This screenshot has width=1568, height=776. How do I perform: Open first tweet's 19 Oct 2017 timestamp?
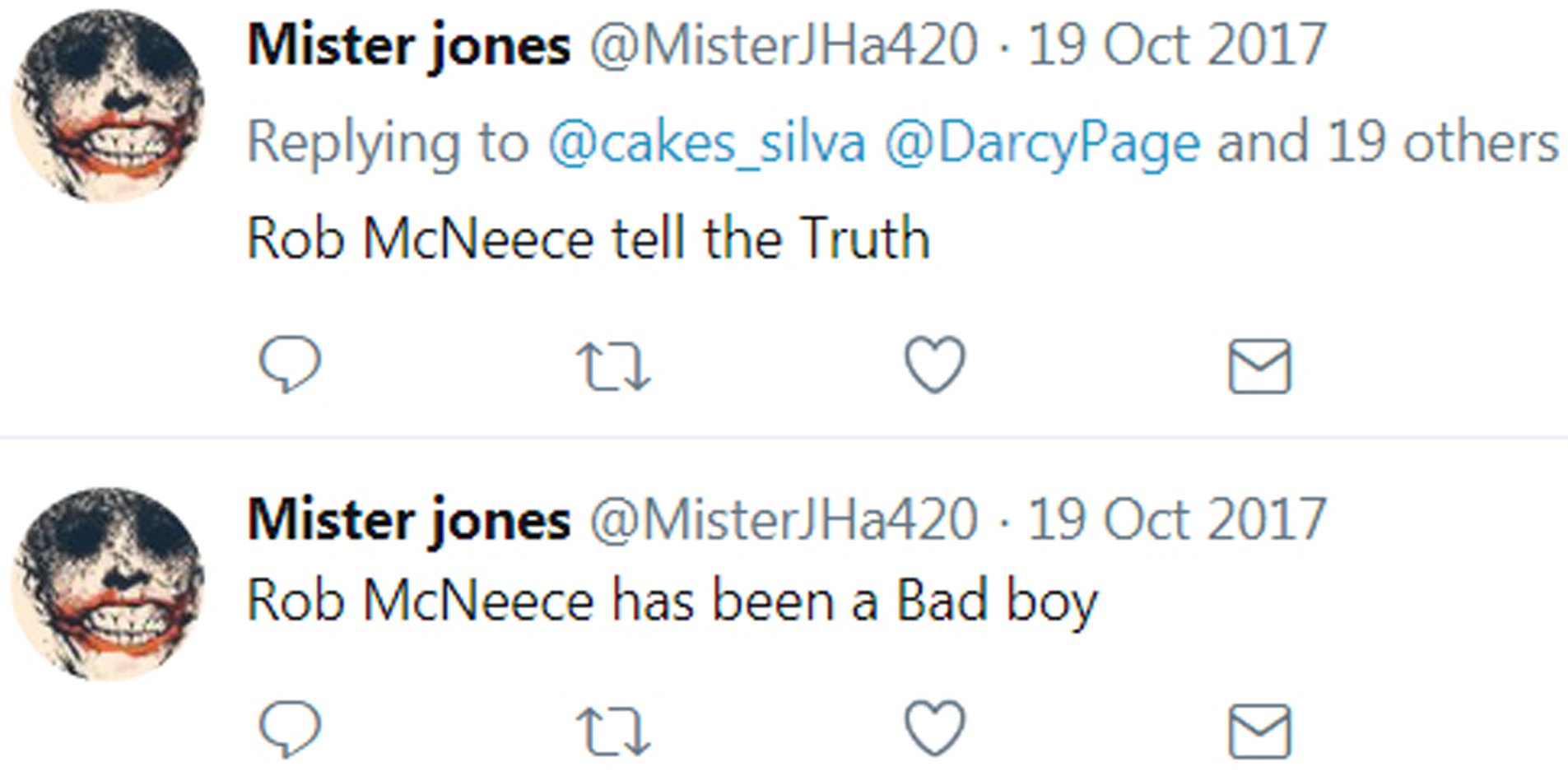click(1177, 45)
